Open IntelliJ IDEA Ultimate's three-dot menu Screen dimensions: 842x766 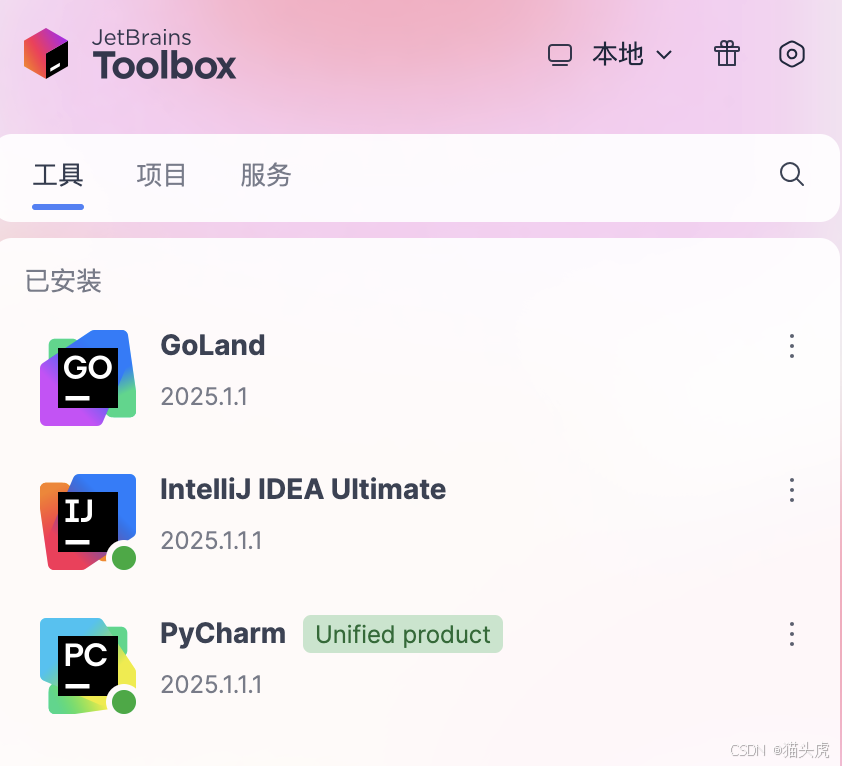click(x=791, y=490)
